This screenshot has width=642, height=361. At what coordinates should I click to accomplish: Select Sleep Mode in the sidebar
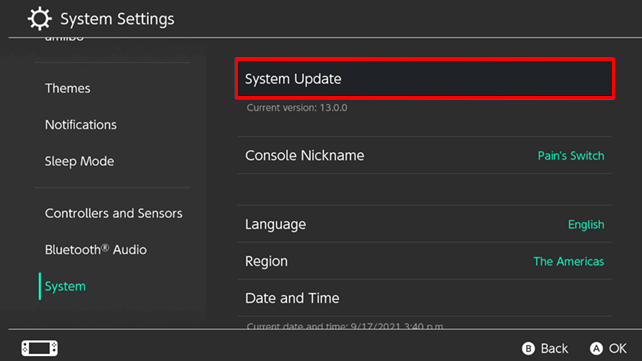click(x=79, y=161)
